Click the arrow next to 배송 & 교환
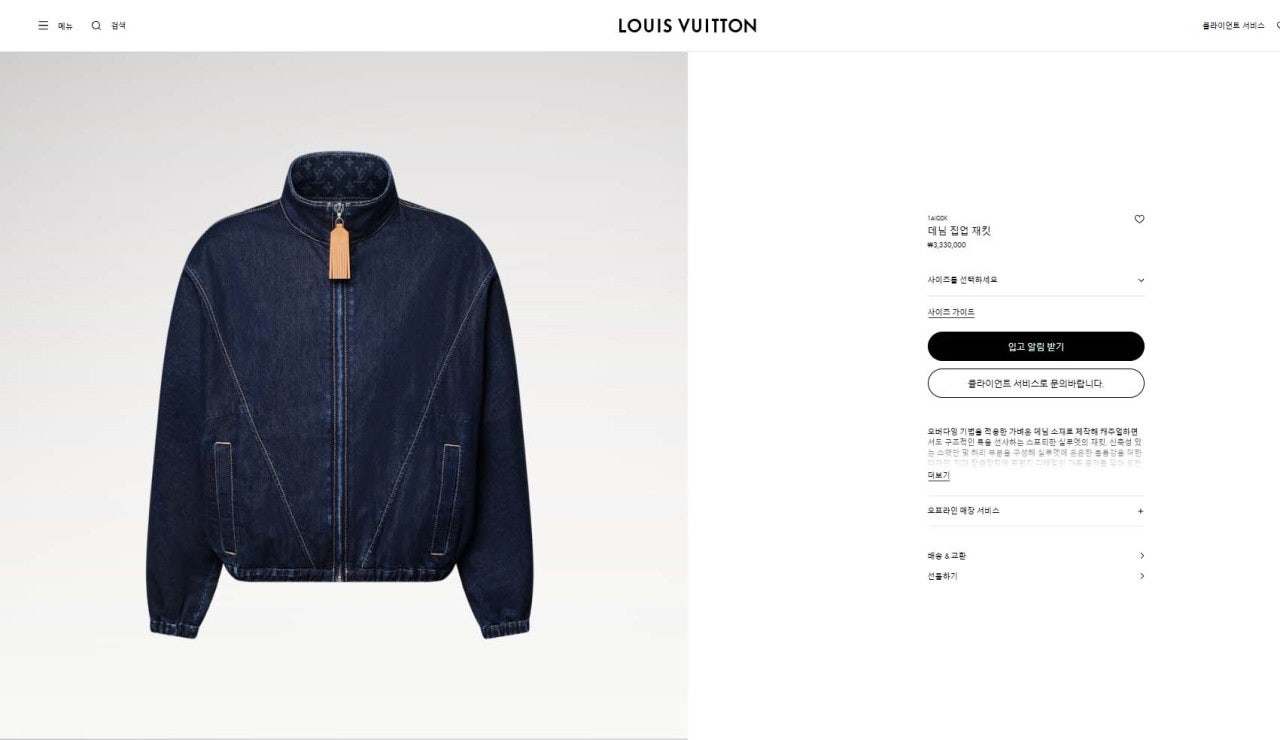This screenshot has width=1280, height=740. 1142,556
